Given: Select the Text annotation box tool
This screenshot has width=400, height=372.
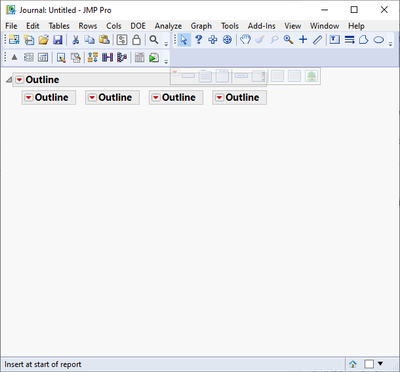Looking at the screenshot, I should point(335,40).
